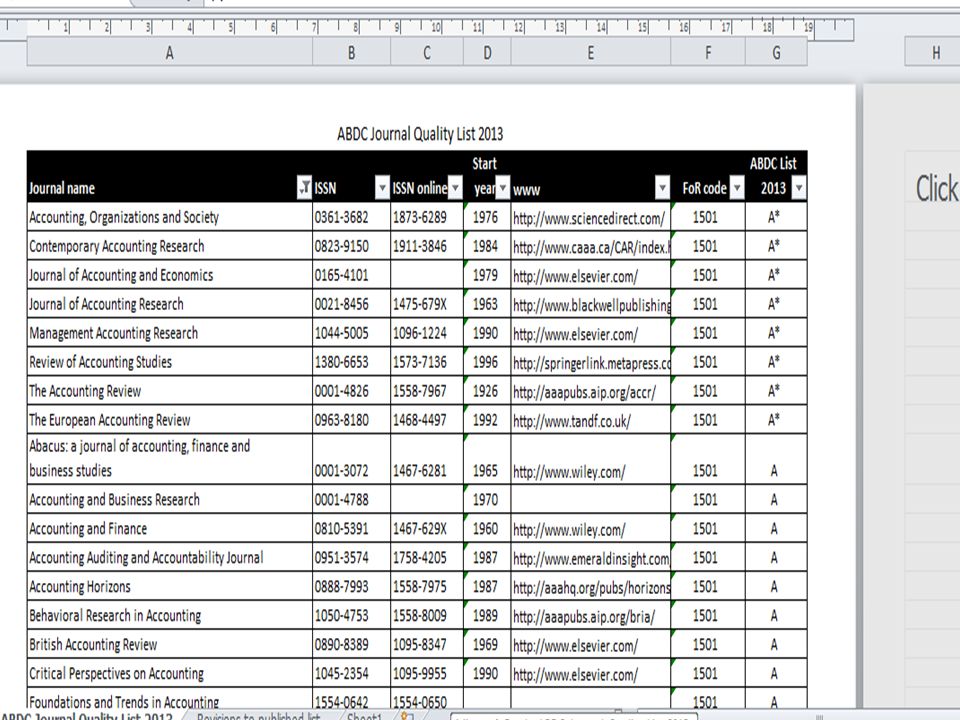Open the Journal name filter dropdown
The height and width of the screenshot is (720, 960).
coord(304,188)
